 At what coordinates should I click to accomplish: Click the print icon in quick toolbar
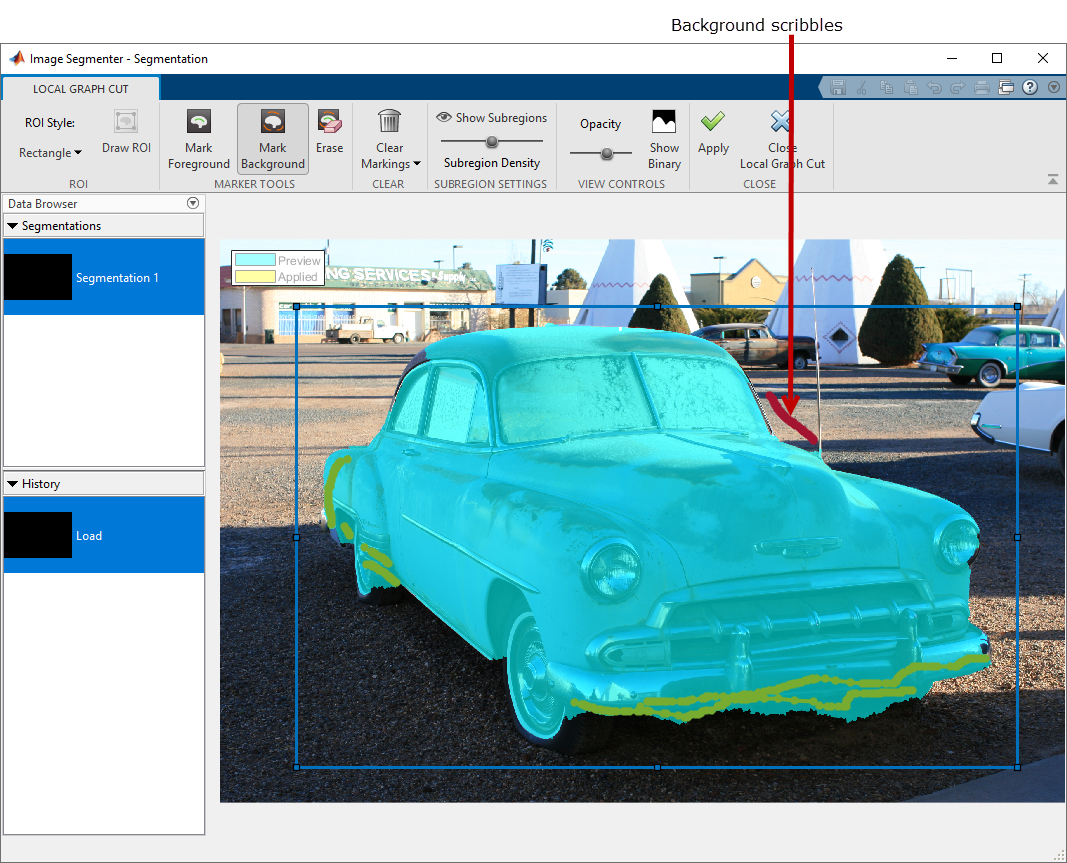click(x=981, y=87)
